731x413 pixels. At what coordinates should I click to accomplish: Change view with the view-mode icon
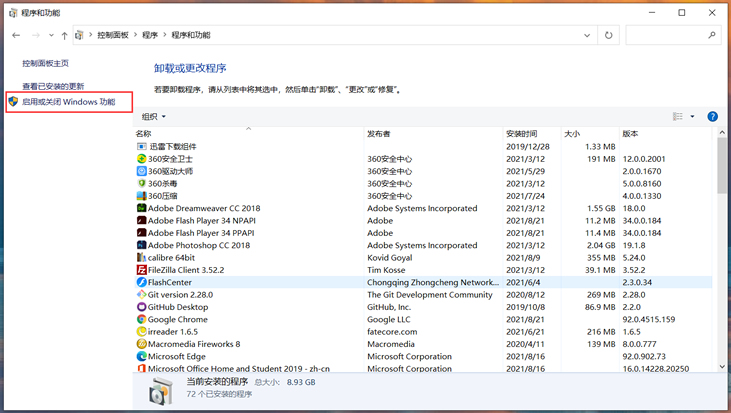pos(677,117)
